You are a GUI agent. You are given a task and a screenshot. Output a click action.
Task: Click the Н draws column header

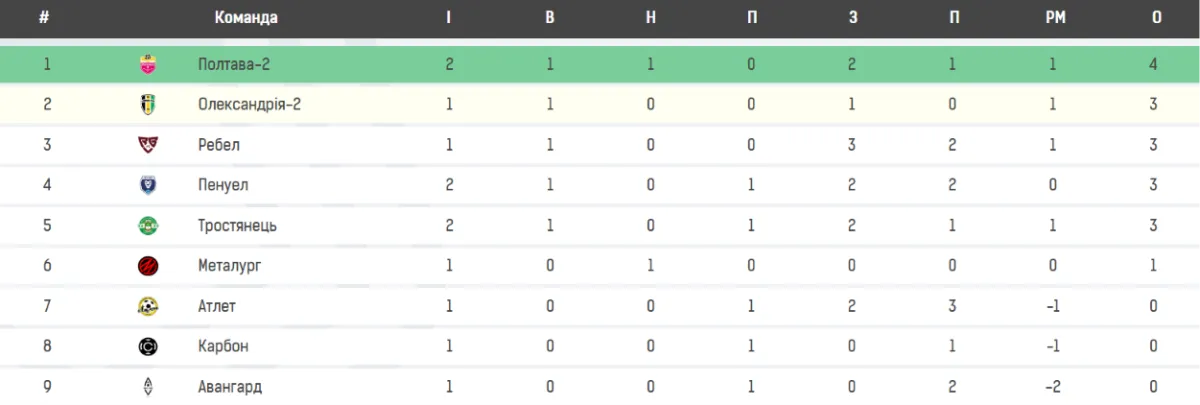pos(650,17)
